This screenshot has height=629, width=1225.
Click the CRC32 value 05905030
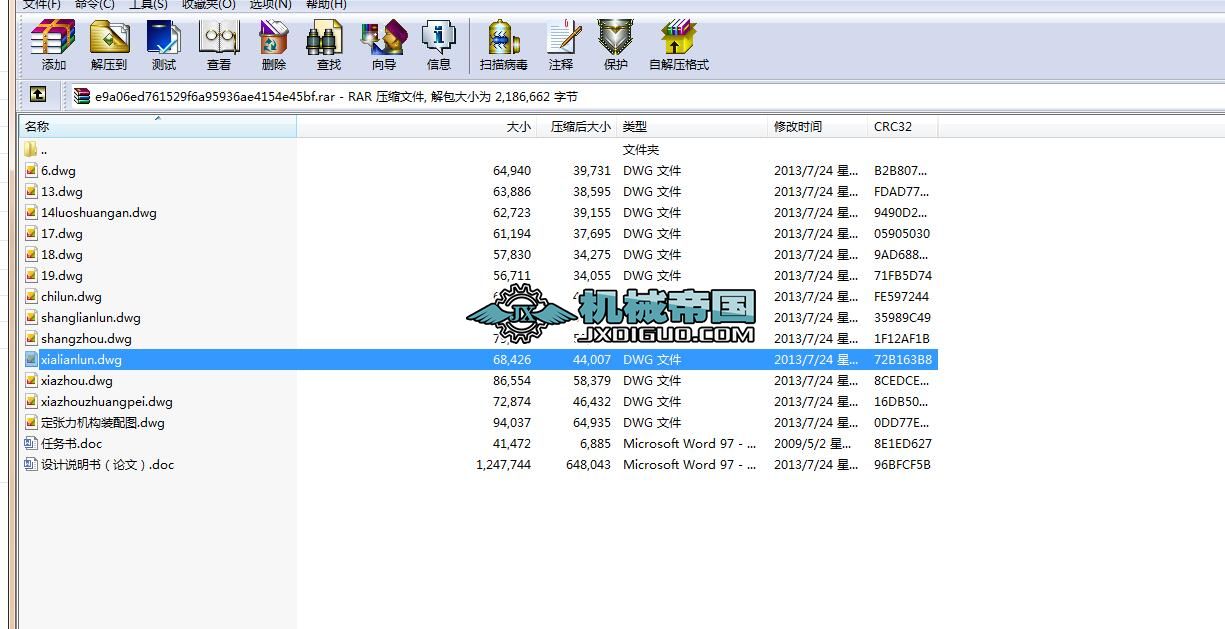tap(902, 233)
